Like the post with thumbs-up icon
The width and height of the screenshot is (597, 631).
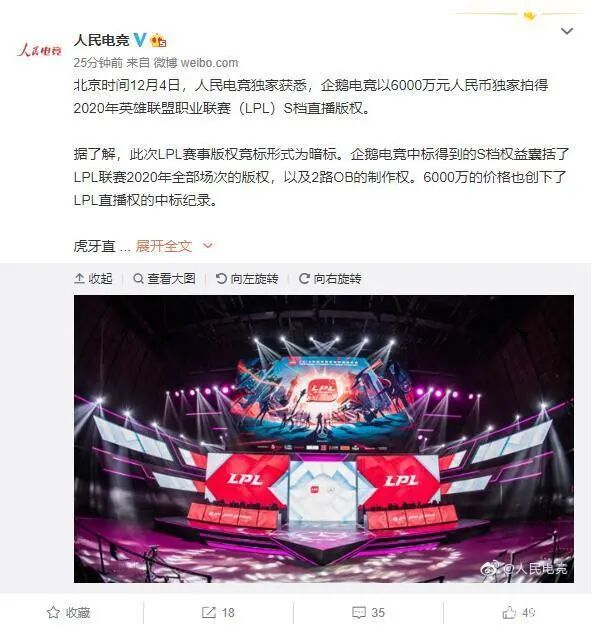point(519,613)
